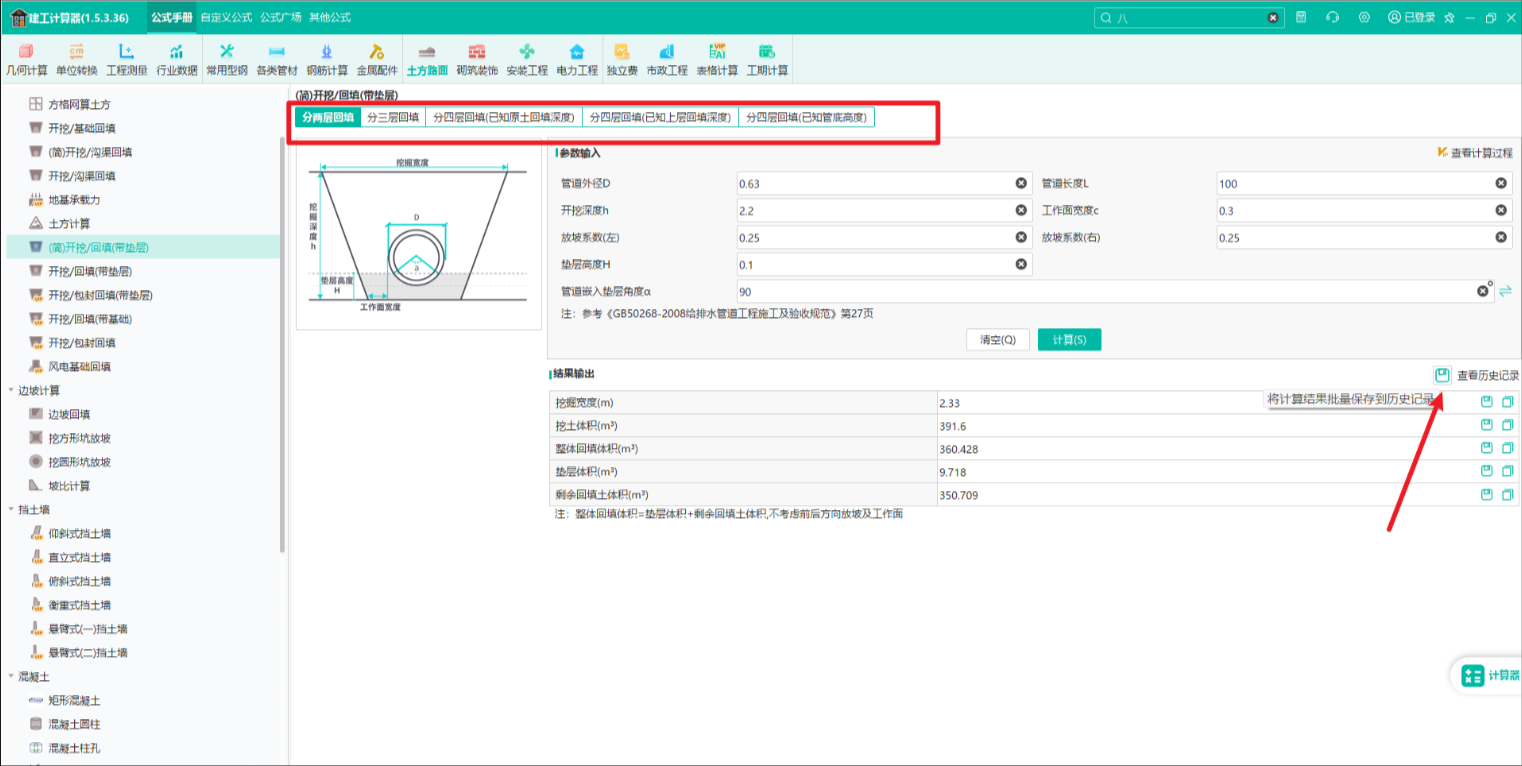The height and width of the screenshot is (766, 1522).
Task: Open the floating 计算器 button
Action: [1487, 675]
